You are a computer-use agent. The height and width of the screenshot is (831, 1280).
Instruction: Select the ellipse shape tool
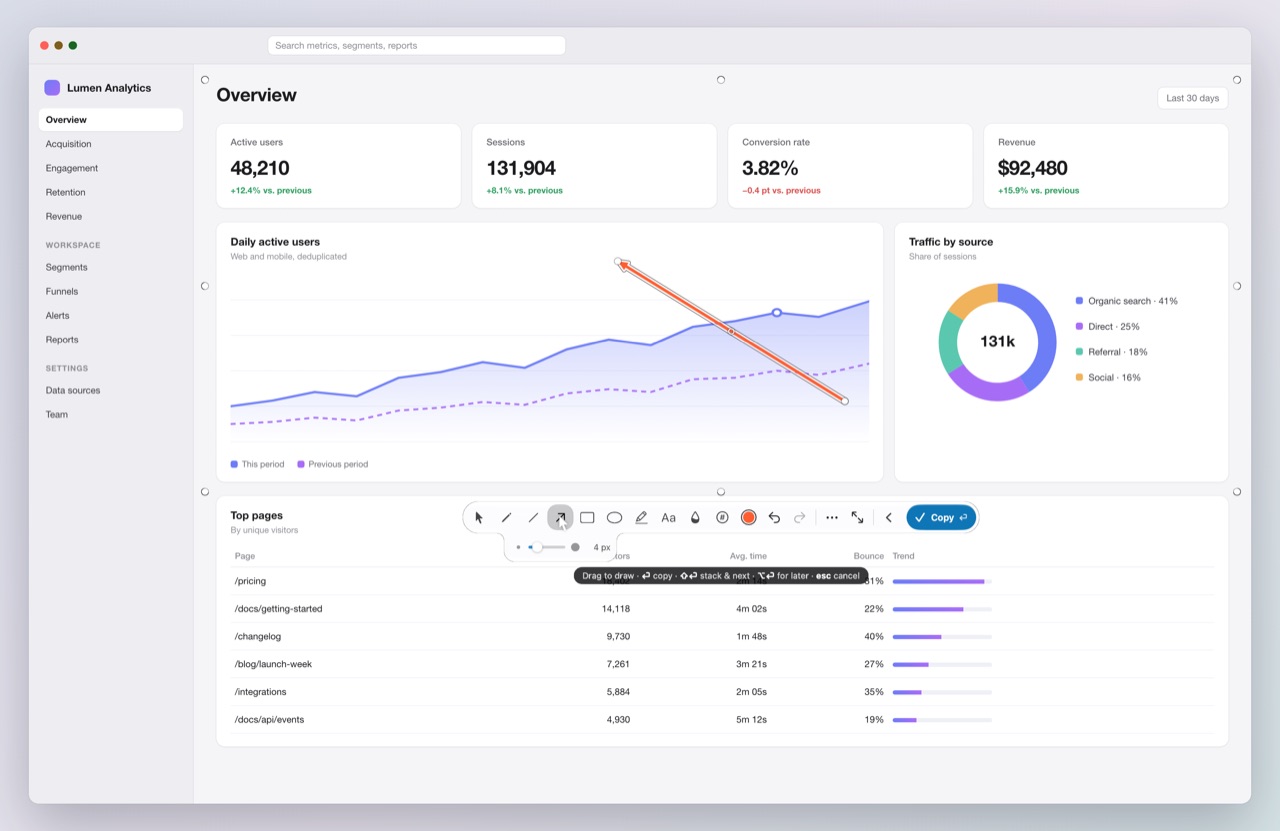[x=614, y=517]
